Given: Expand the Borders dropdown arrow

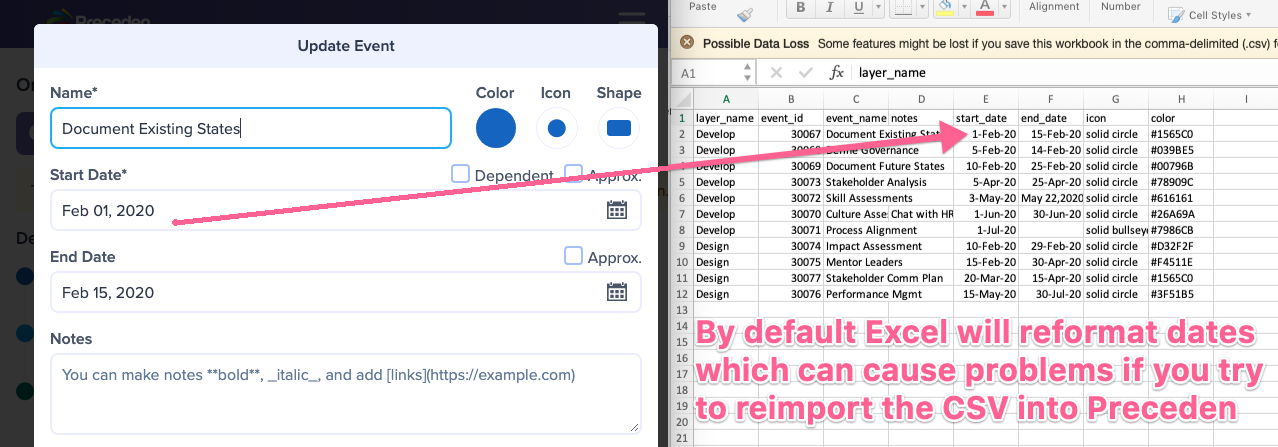Looking at the screenshot, I should coord(920,7).
